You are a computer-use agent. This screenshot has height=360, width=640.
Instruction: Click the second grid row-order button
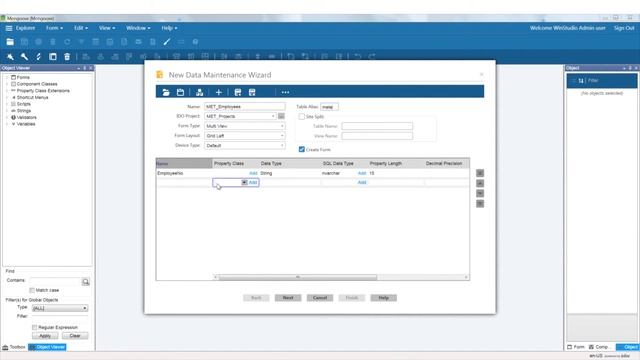point(480,183)
